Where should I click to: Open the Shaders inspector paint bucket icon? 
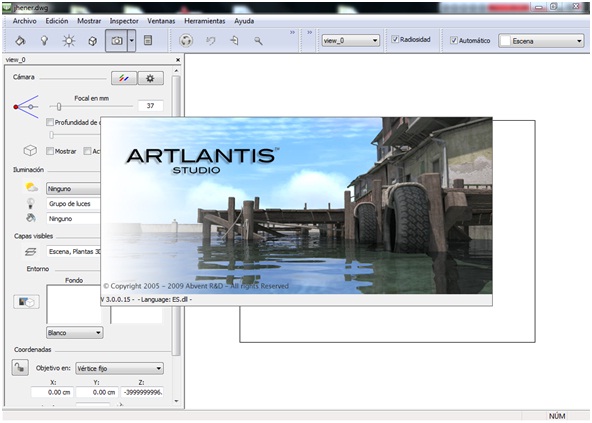coord(20,41)
